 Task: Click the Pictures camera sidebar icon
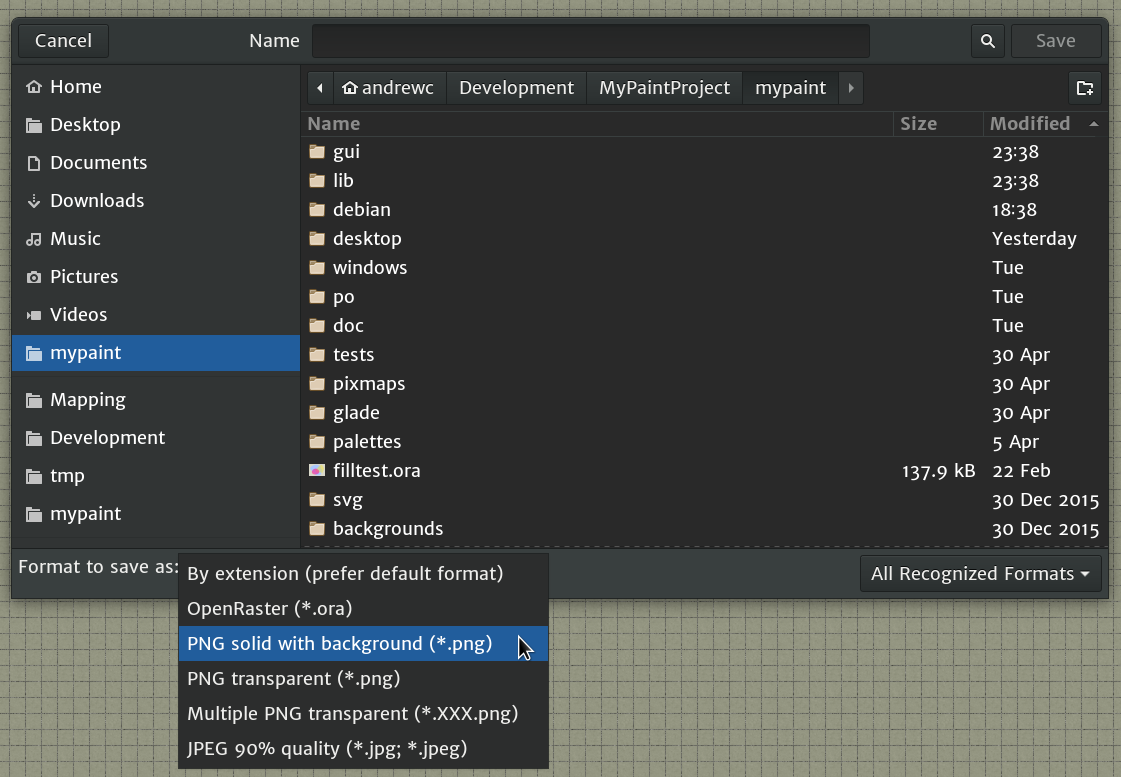click(x=34, y=277)
